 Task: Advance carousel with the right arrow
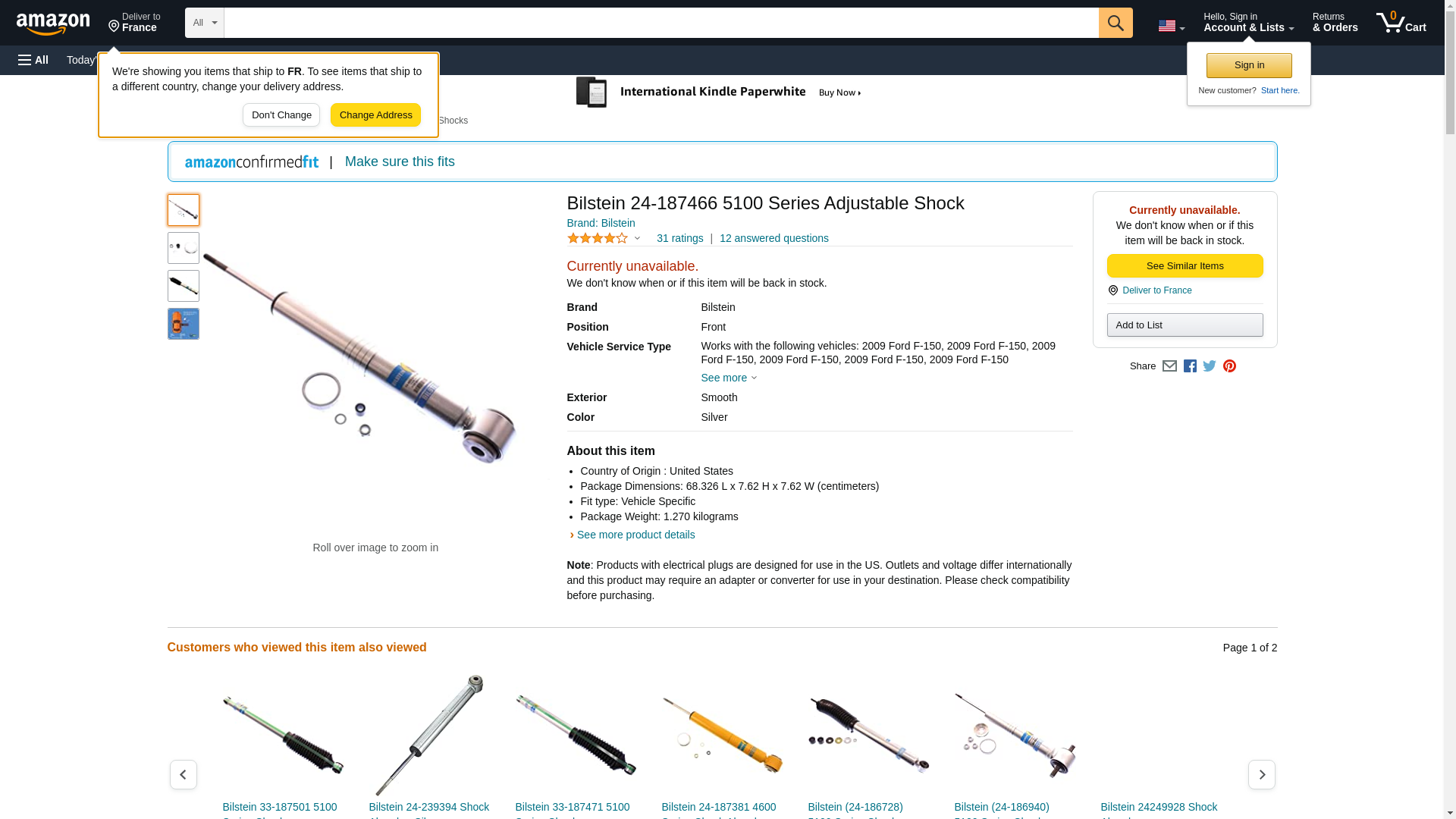[x=1261, y=774]
